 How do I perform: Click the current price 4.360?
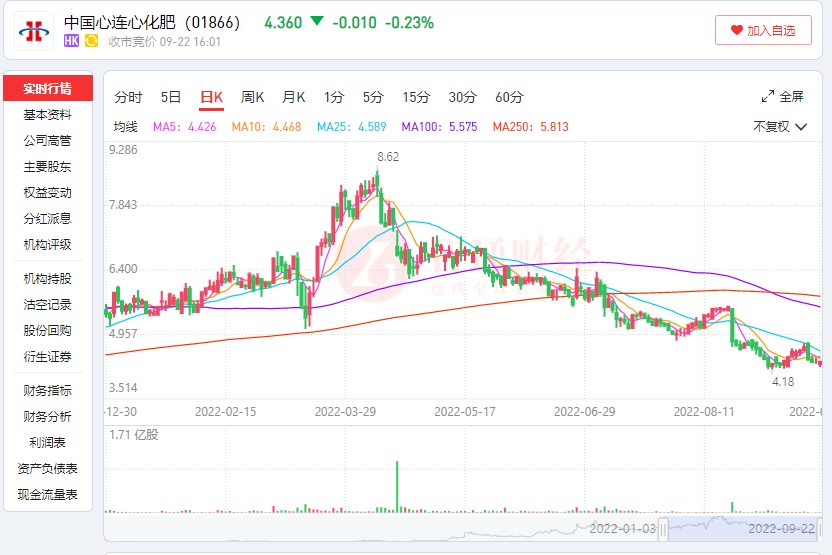click(283, 22)
